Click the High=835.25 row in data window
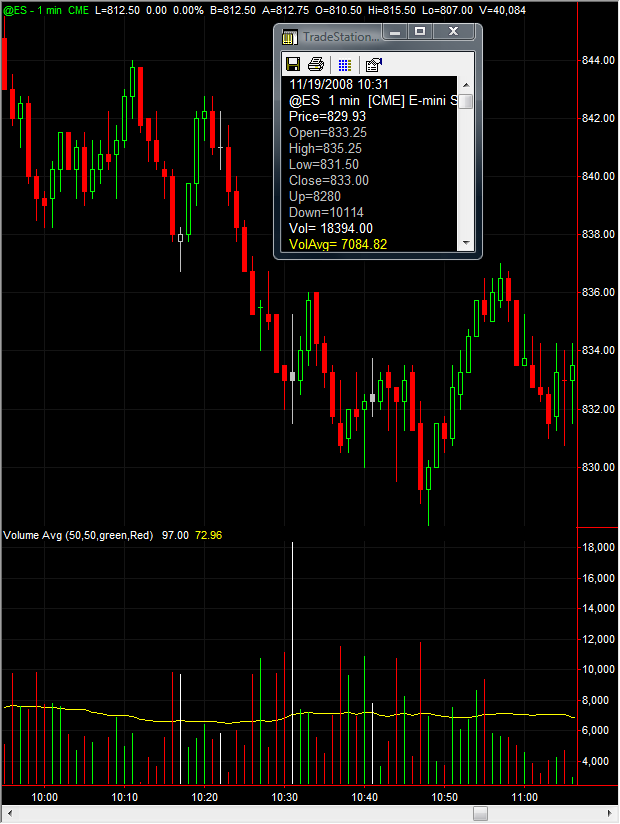The width and height of the screenshot is (620, 824). coord(325,149)
